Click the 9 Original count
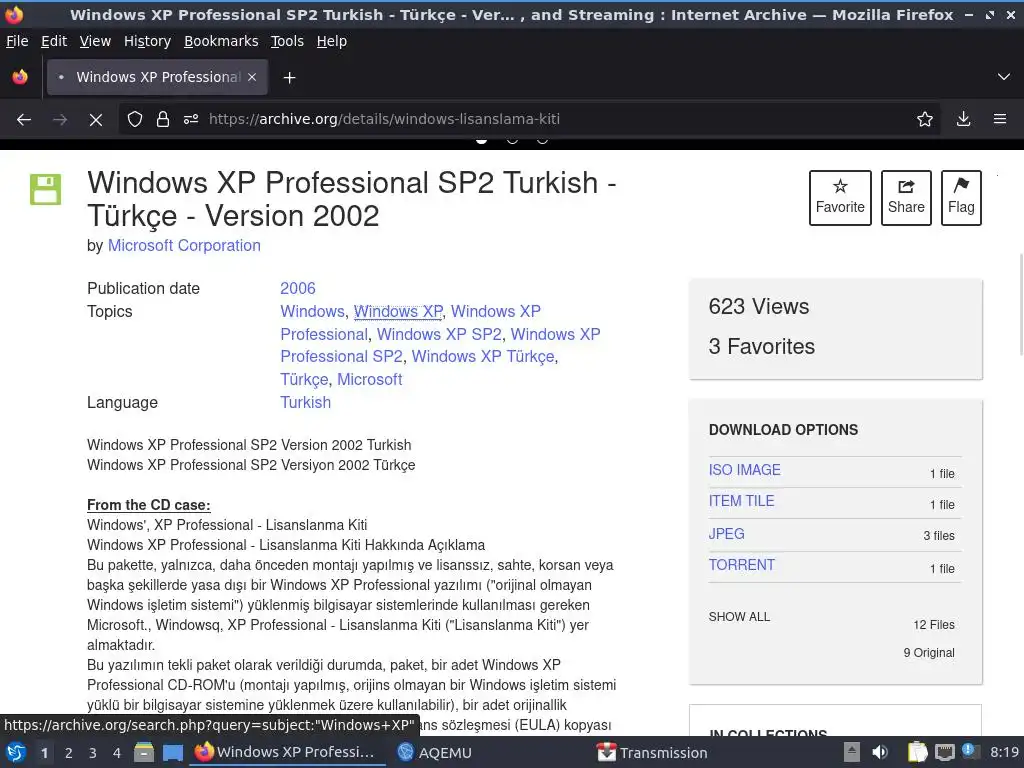The height and width of the screenshot is (768, 1024). pos(929,653)
